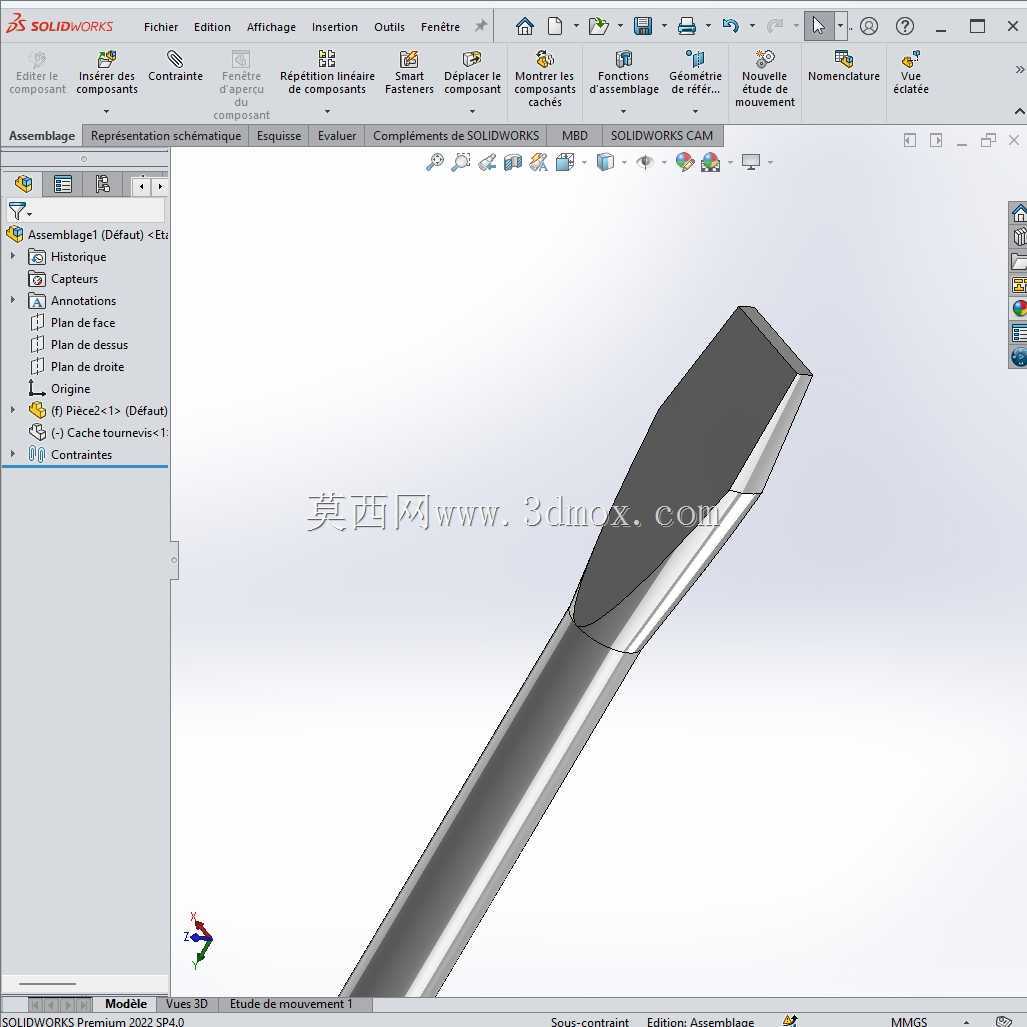
Task: Open the Affichage menu
Action: [271, 27]
